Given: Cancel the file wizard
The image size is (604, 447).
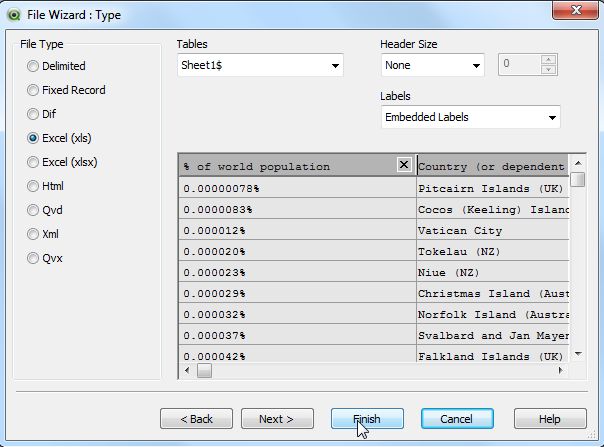Looking at the screenshot, I should pyautogui.click(x=457, y=418).
